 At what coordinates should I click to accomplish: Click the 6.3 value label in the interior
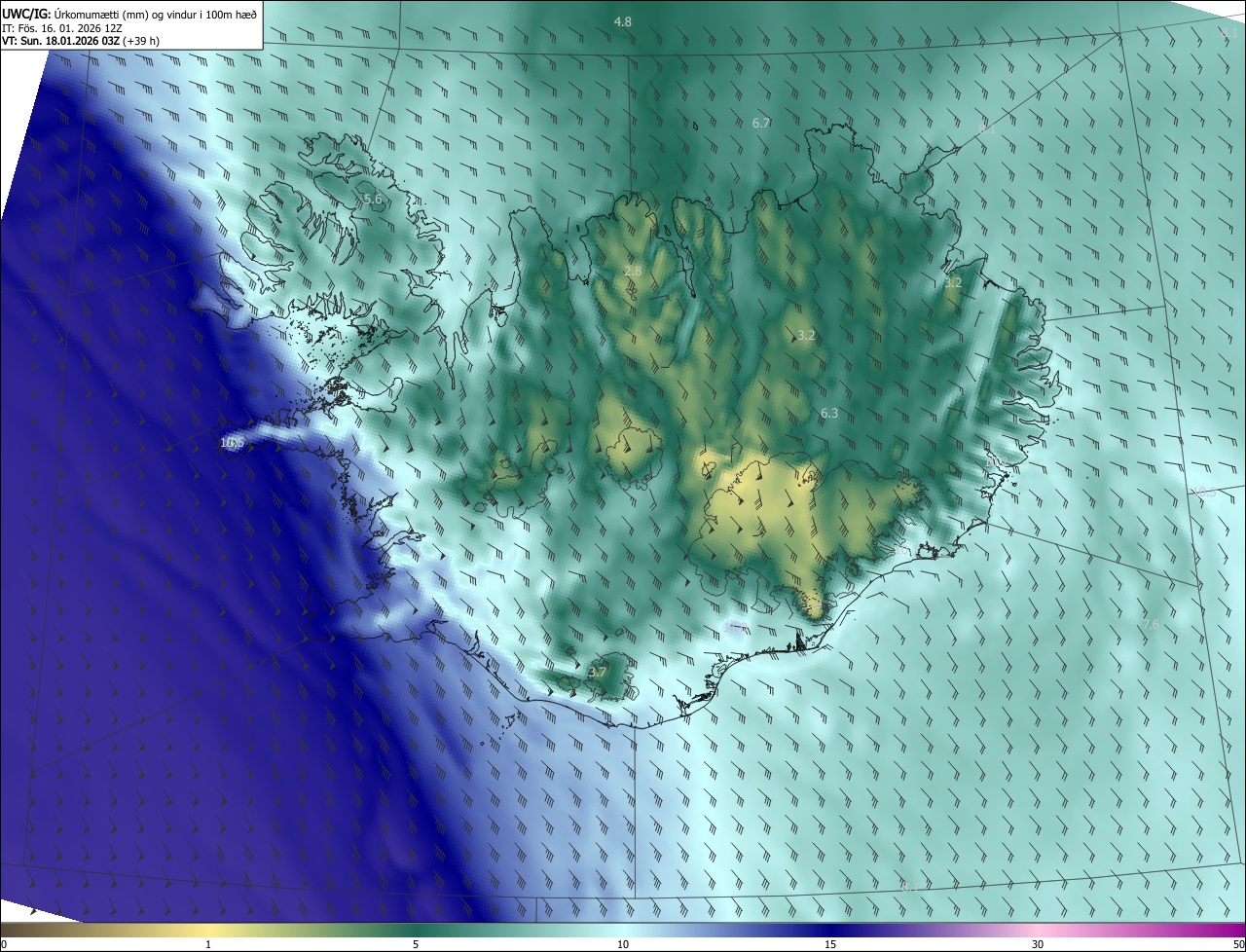tap(829, 413)
